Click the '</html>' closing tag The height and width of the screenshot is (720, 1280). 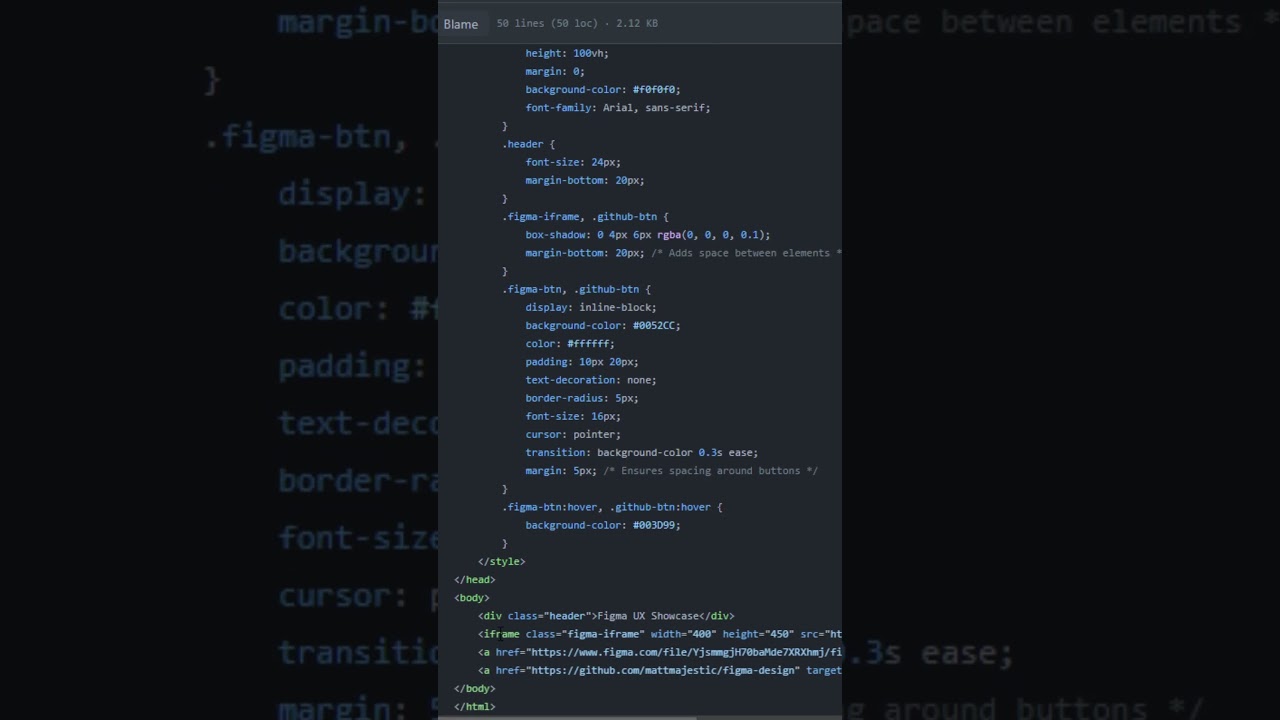click(x=475, y=706)
